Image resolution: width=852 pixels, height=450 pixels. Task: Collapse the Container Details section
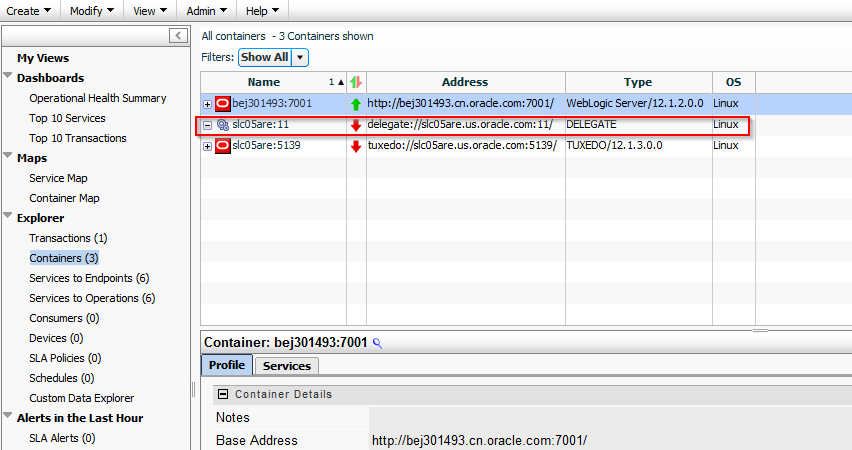click(x=222, y=394)
